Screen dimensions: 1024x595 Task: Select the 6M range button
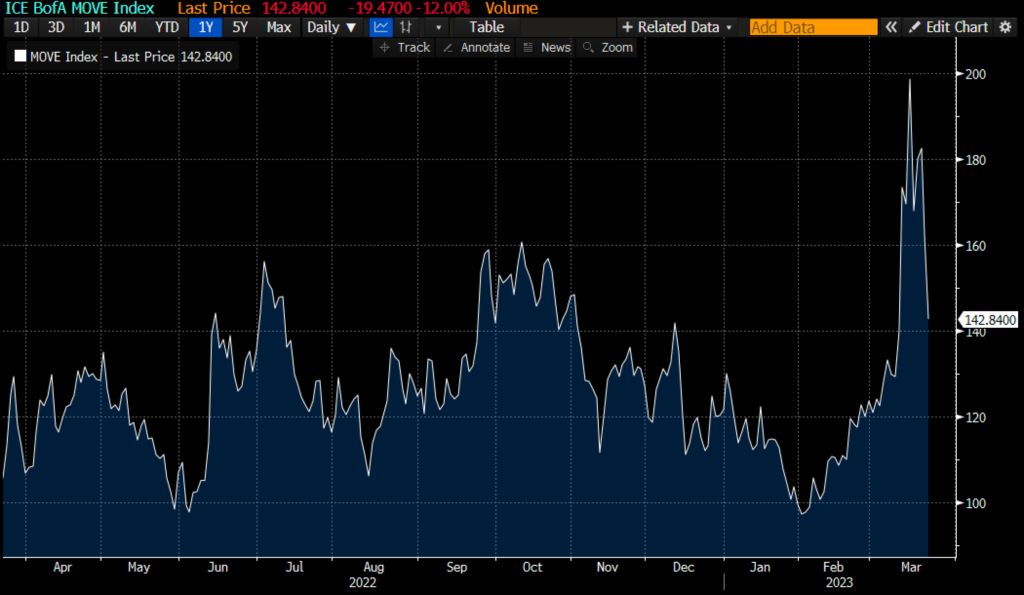[127, 27]
